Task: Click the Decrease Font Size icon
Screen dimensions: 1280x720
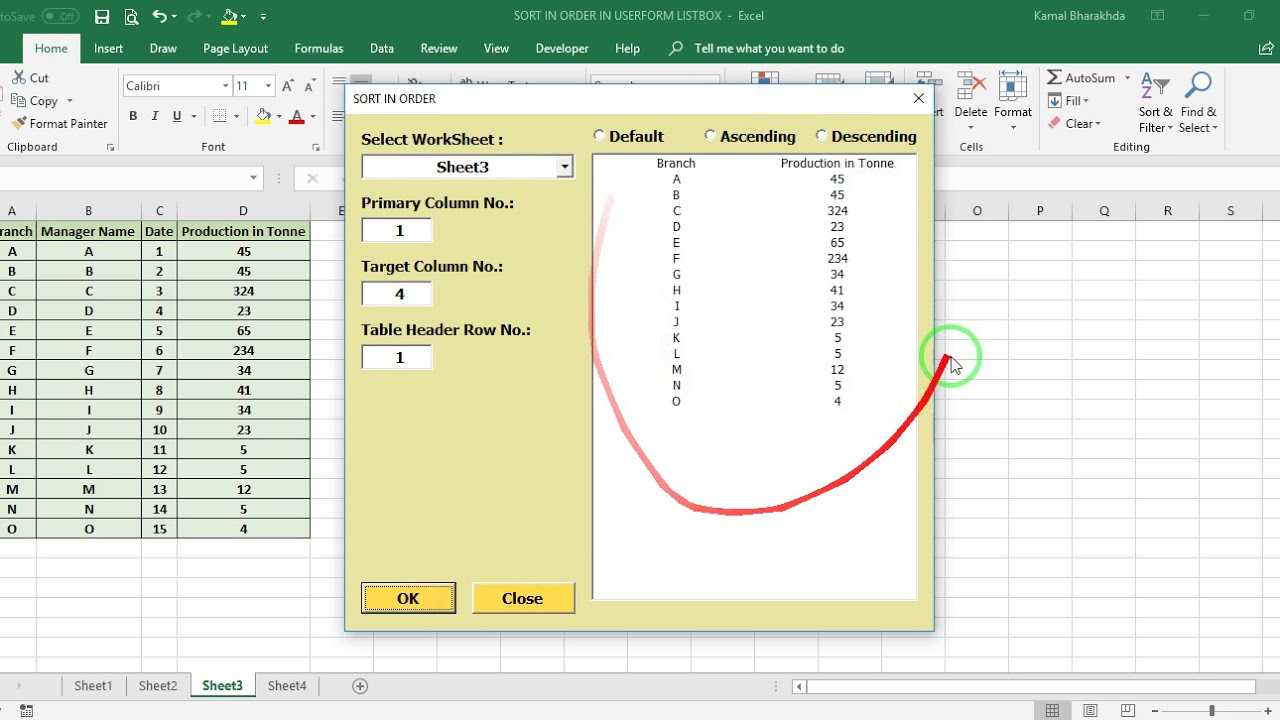Action: click(x=311, y=86)
